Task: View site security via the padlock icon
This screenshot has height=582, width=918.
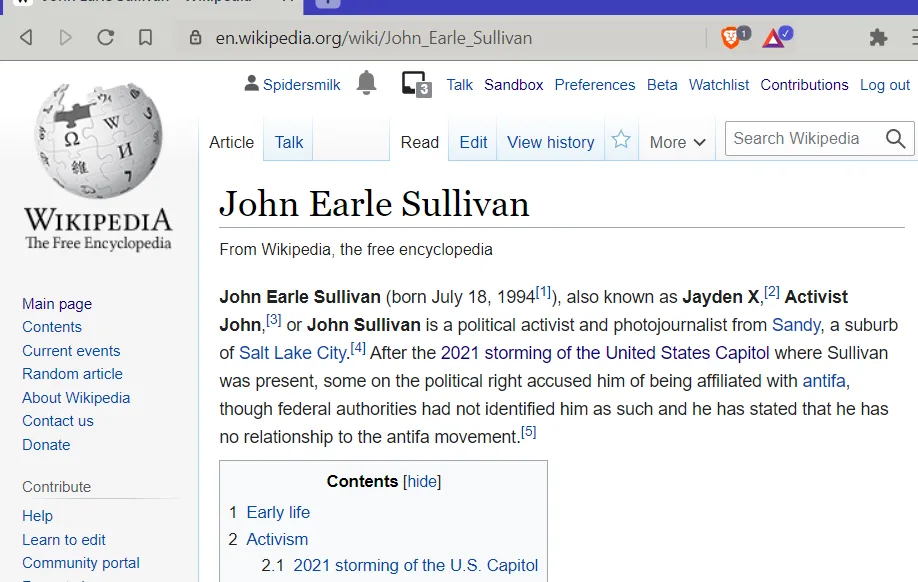Action: point(196,38)
